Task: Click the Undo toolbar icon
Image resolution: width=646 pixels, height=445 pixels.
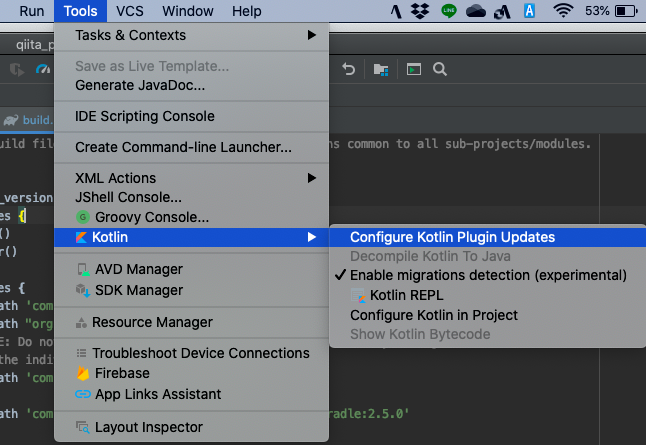Action: click(349, 69)
